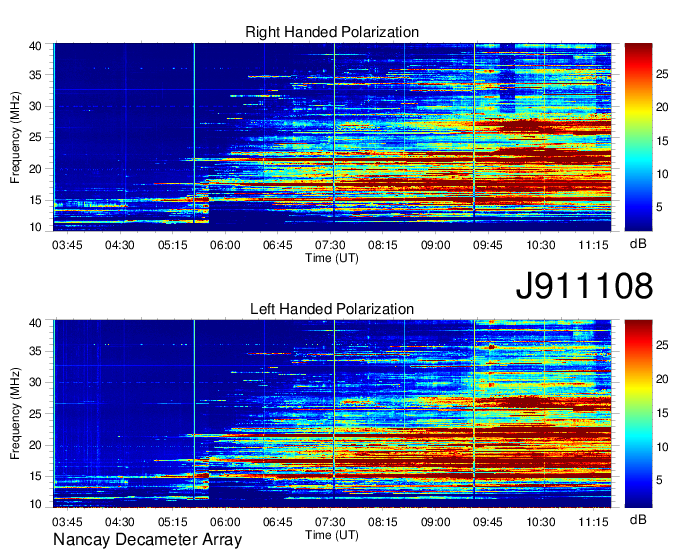Click the 06:00 tick of Right Handed plot
The width and height of the screenshot is (680, 552).
225,245
